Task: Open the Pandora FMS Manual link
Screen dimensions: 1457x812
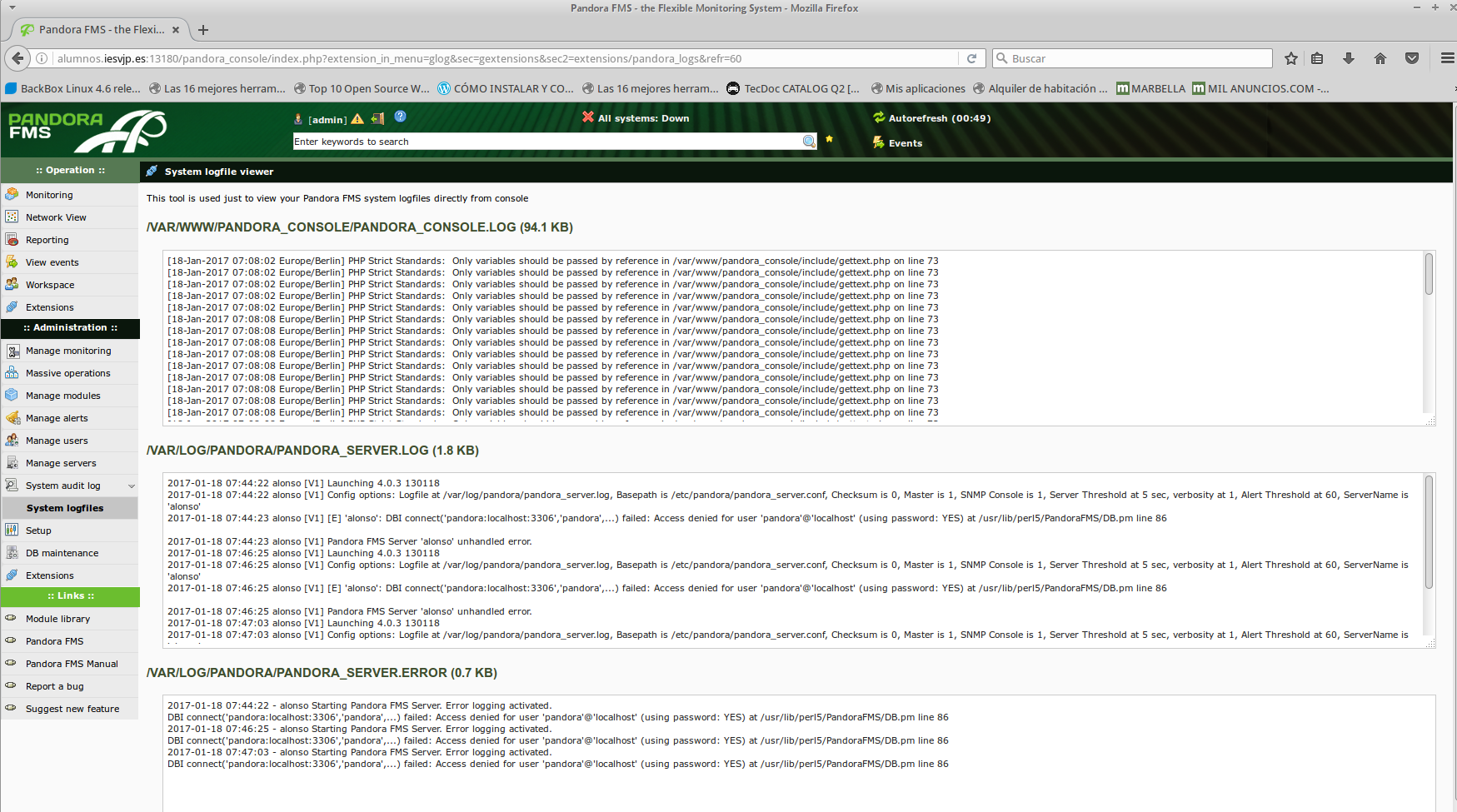Action: tap(72, 664)
